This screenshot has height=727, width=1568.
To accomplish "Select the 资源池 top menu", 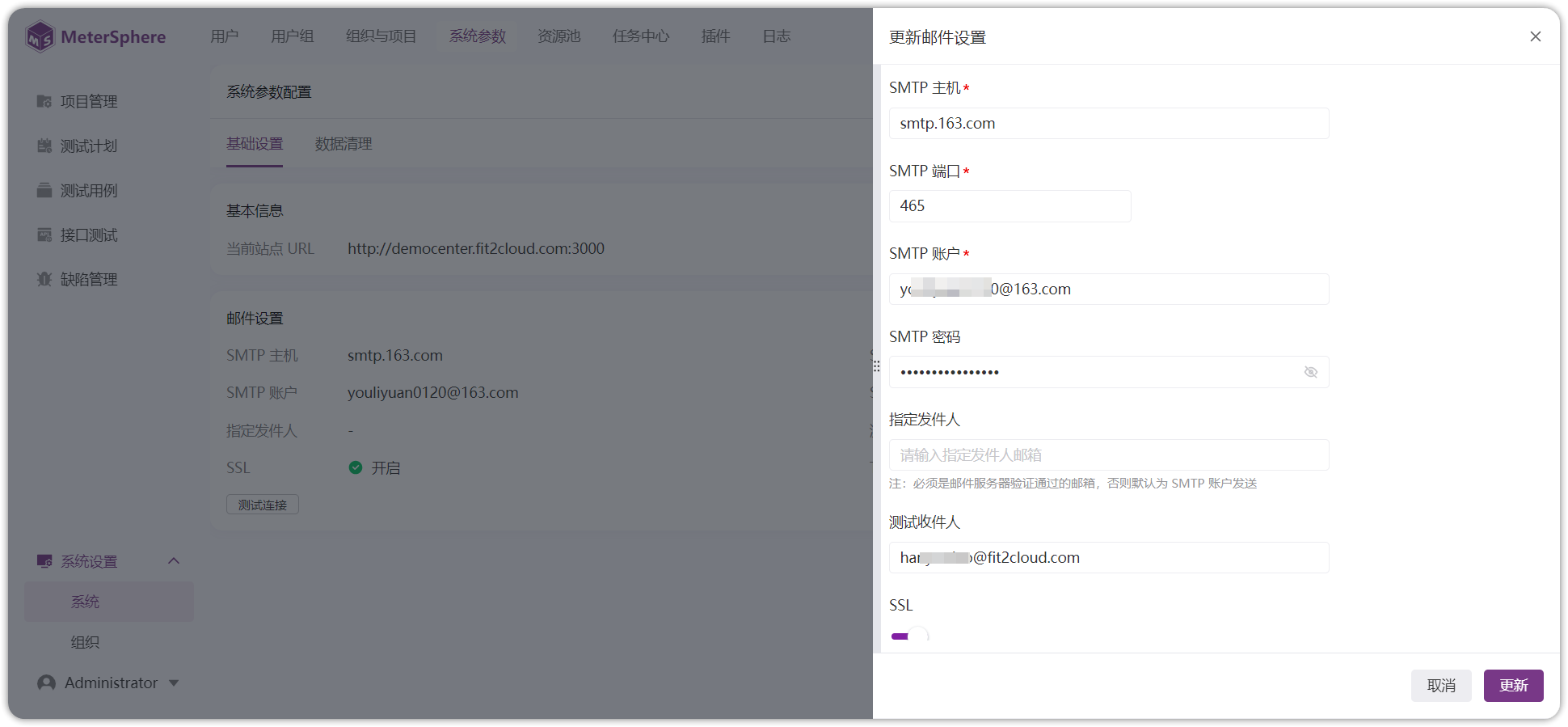I will coord(559,36).
